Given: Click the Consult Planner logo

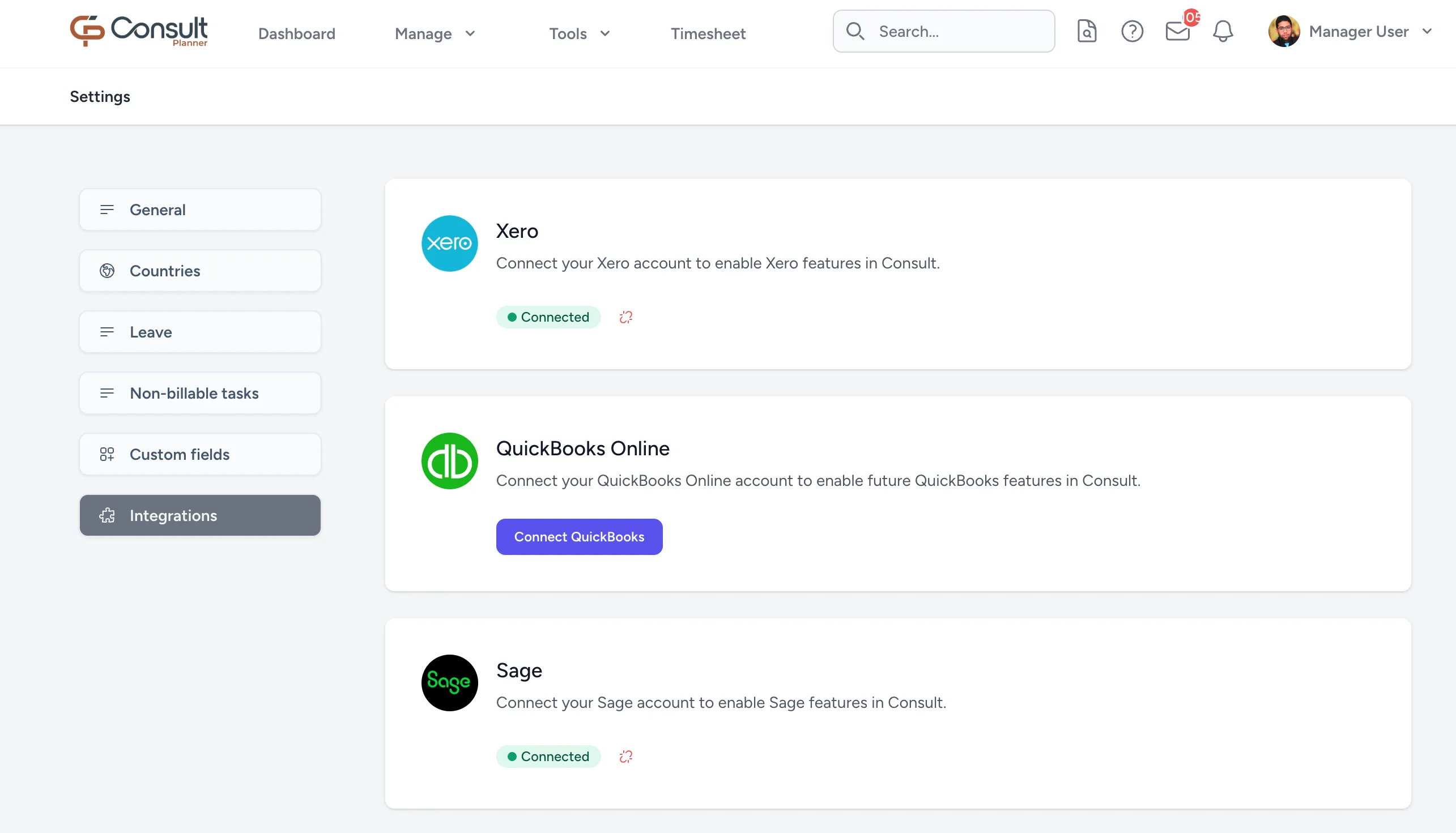Looking at the screenshot, I should pos(138,31).
